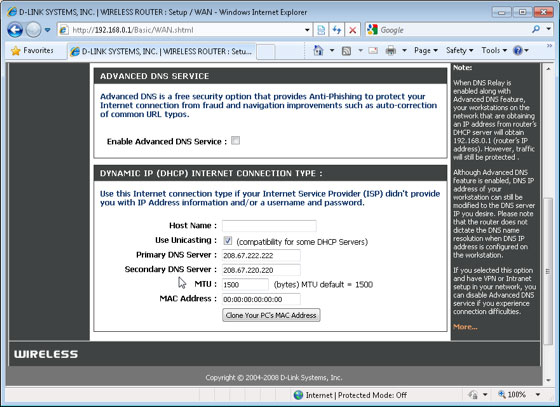Click the Internet Explorer title bar icon
This screenshot has width=560, height=407.
(12, 11)
